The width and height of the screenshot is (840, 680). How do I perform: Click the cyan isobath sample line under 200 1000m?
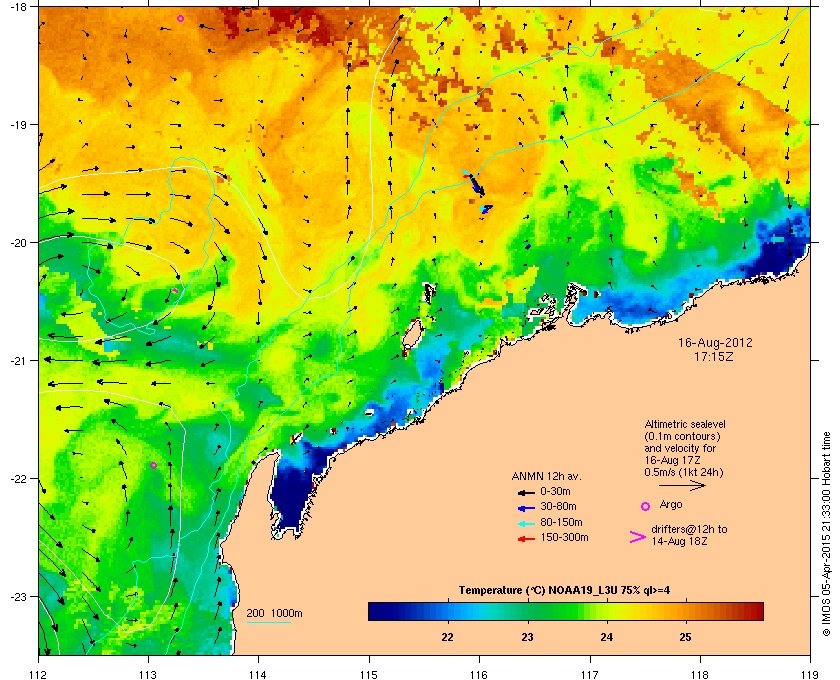268,622
